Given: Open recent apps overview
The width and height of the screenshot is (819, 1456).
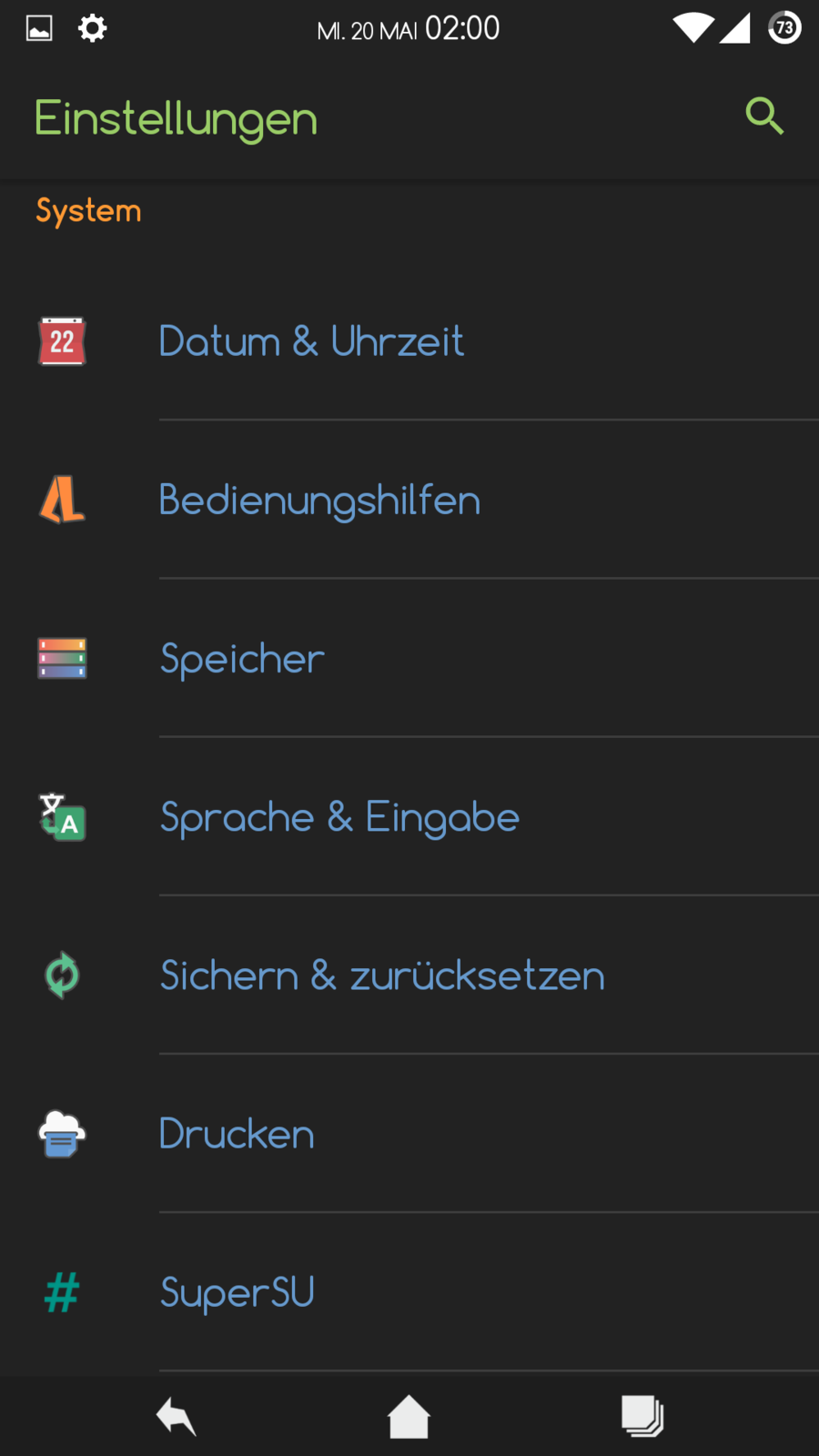Looking at the screenshot, I should click(x=642, y=1416).
